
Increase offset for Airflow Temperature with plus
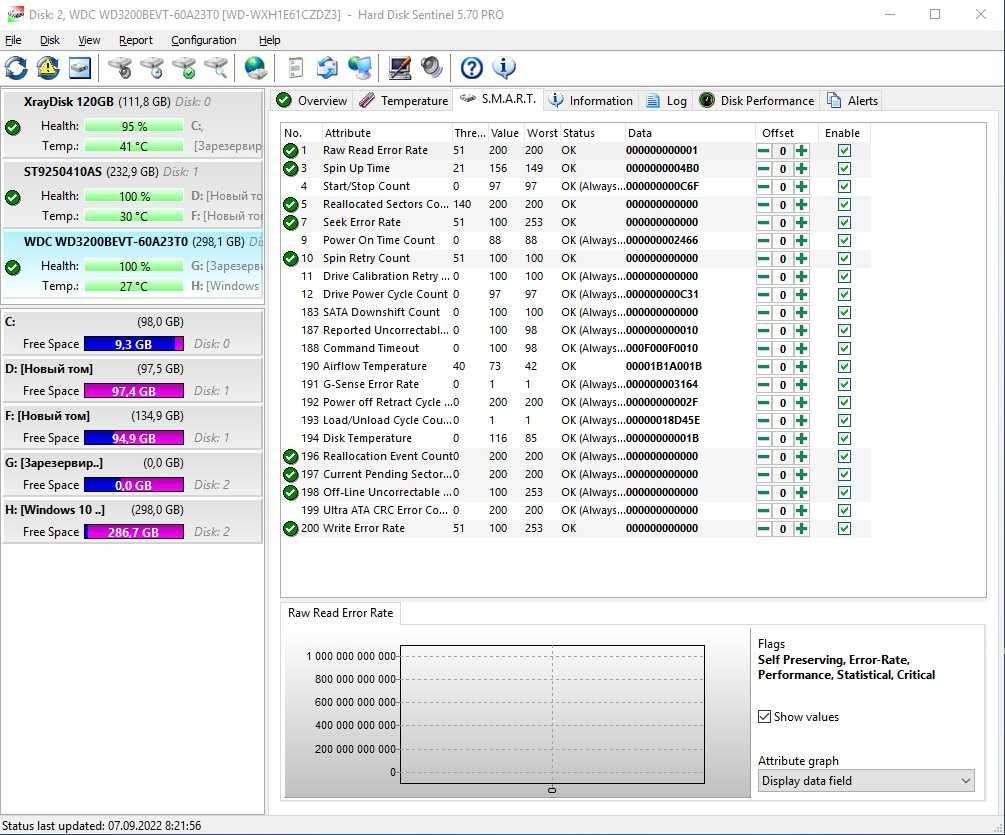click(801, 367)
